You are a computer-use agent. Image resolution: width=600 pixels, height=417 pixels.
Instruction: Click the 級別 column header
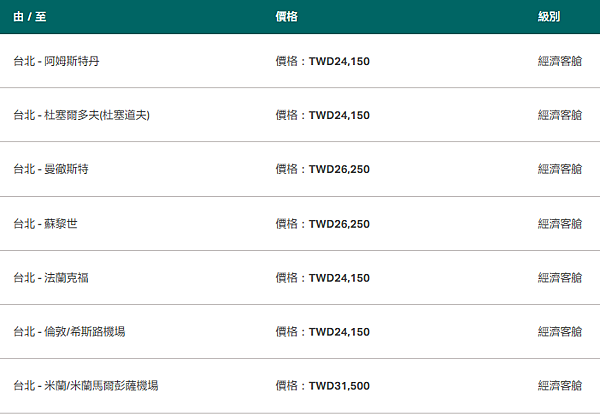coord(549,16)
